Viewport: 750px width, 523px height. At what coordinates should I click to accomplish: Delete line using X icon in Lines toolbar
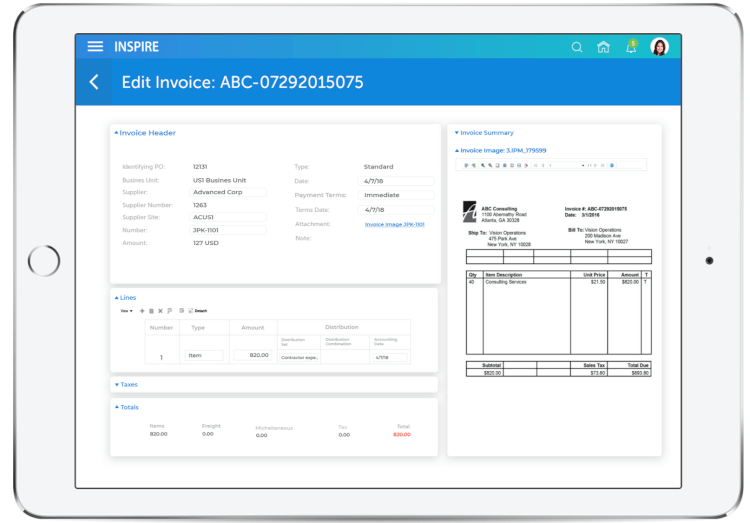point(160,311)
